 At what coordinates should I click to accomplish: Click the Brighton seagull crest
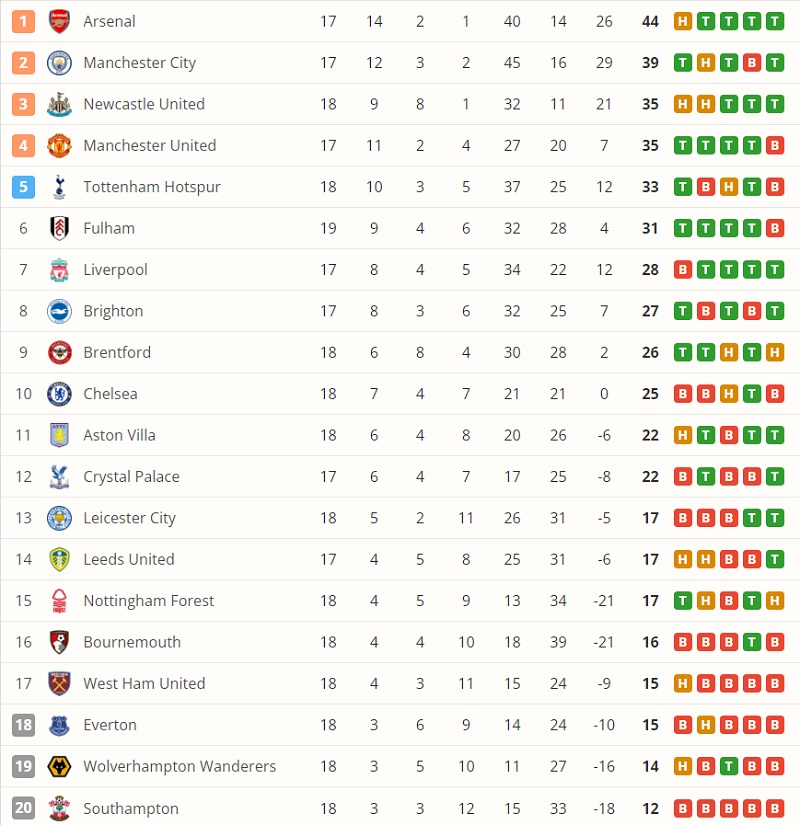(59, 310)
